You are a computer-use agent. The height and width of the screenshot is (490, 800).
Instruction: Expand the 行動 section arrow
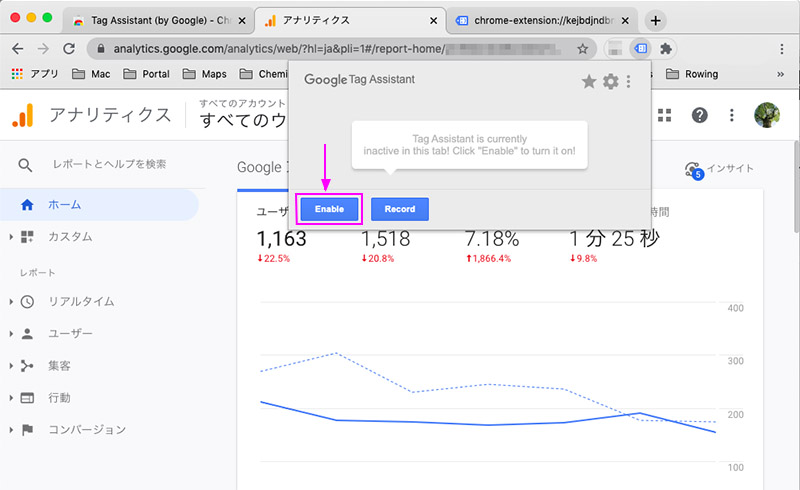(11, 398)
